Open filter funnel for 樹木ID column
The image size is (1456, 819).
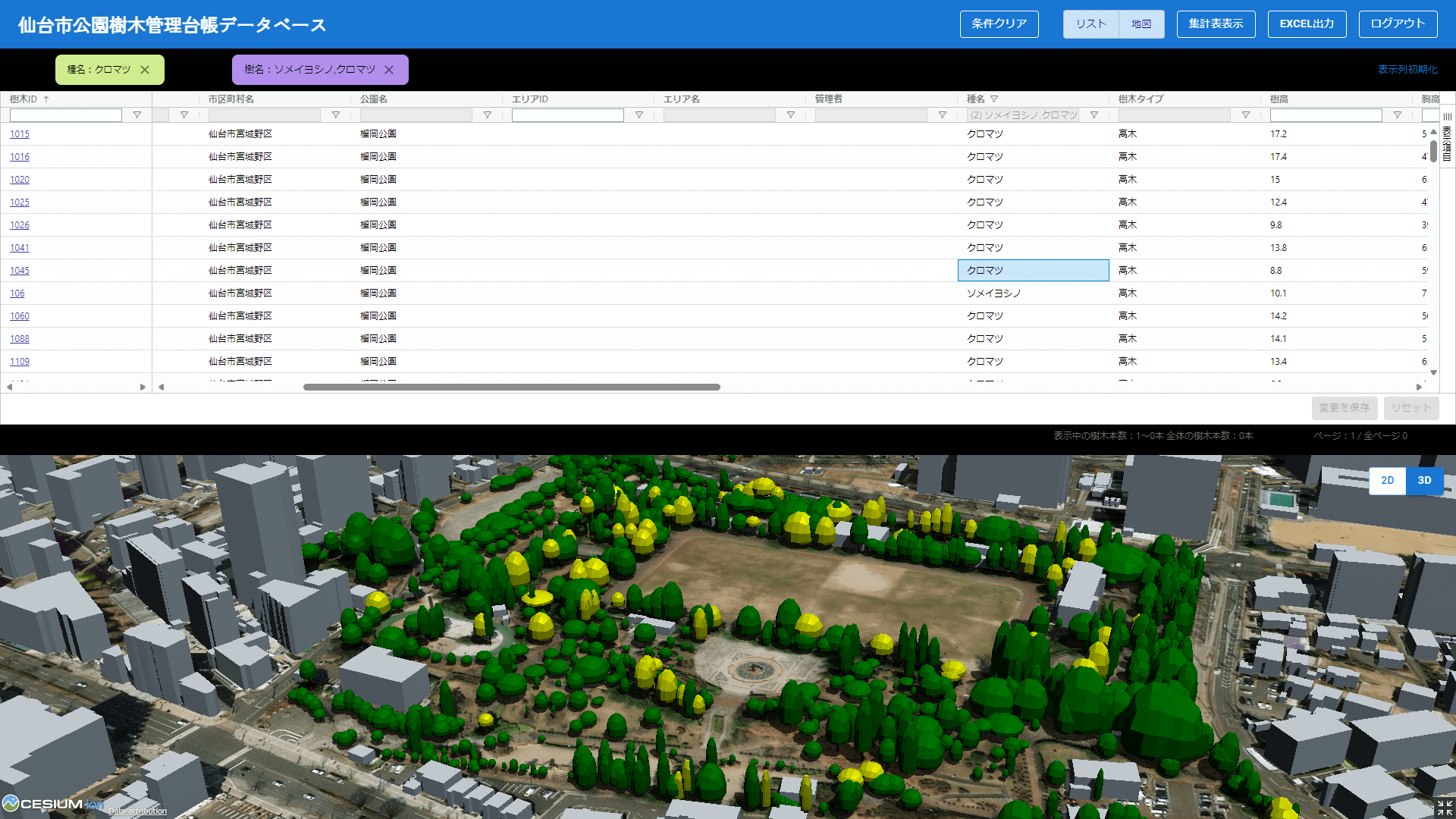(137, 115)
